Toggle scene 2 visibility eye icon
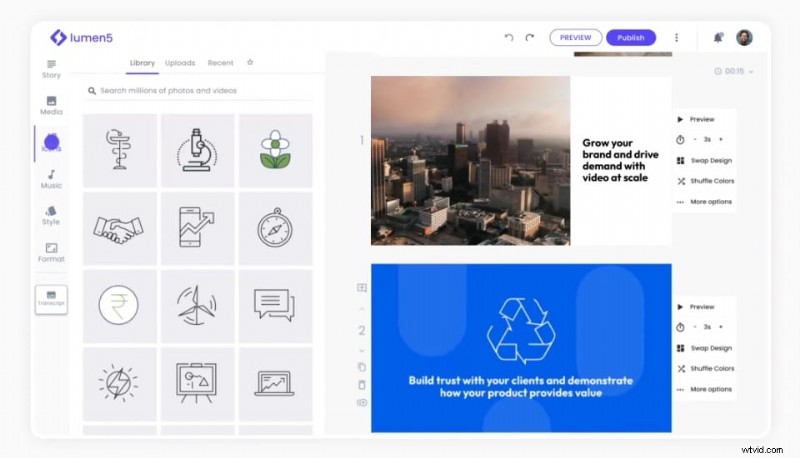Viewport: 800px width, 458px height. point(361,402)
